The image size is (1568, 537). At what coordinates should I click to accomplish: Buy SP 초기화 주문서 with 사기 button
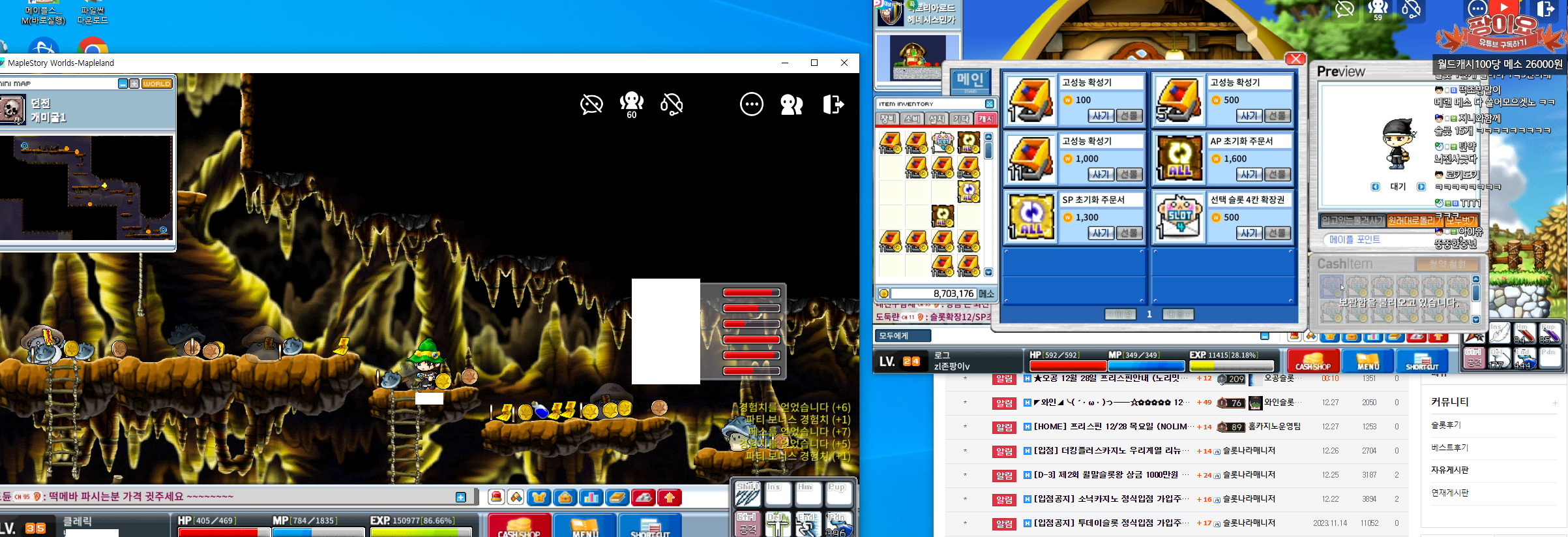tap(1101, 233)
